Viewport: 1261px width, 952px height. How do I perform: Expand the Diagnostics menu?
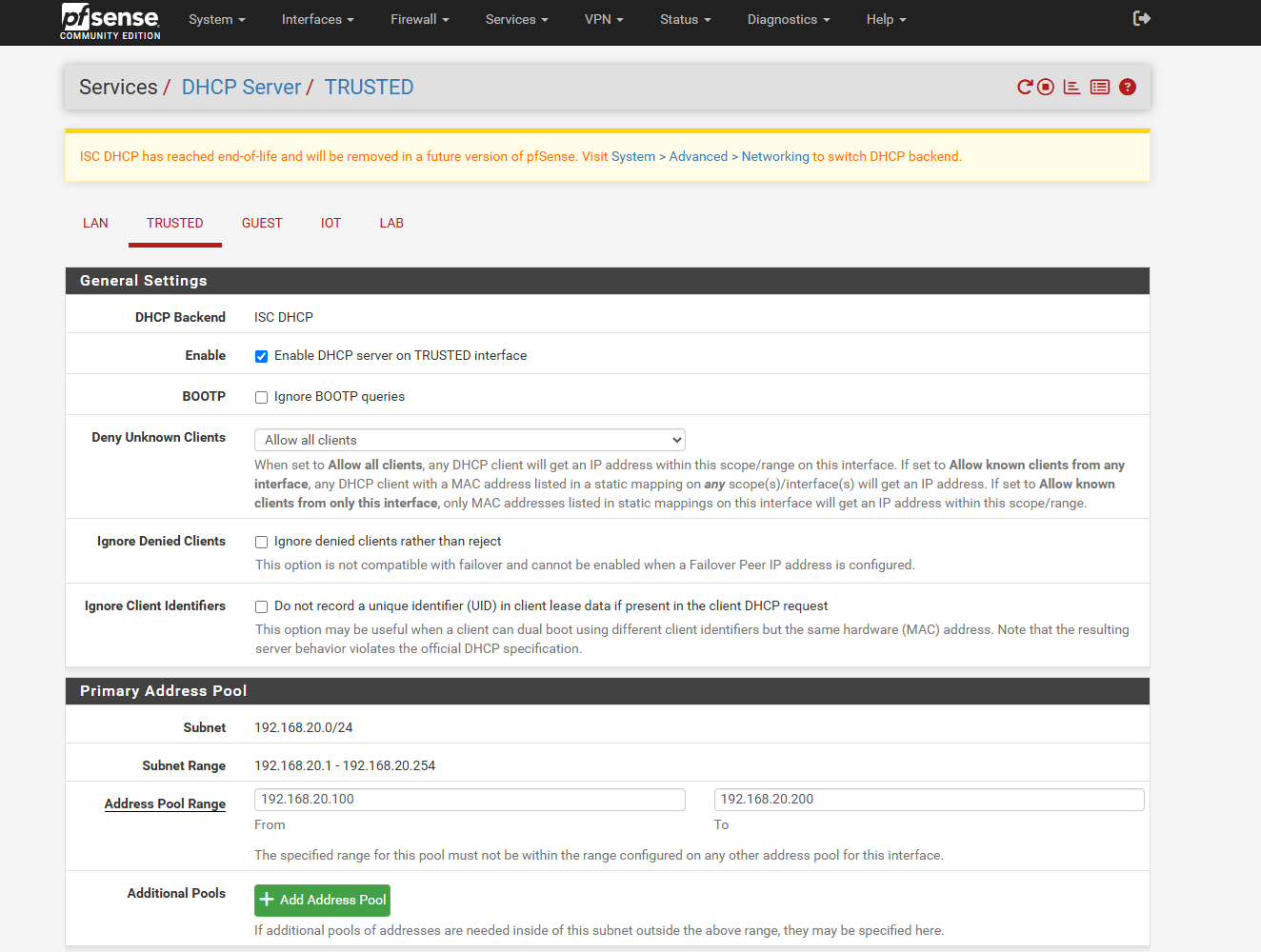[789, 19]
